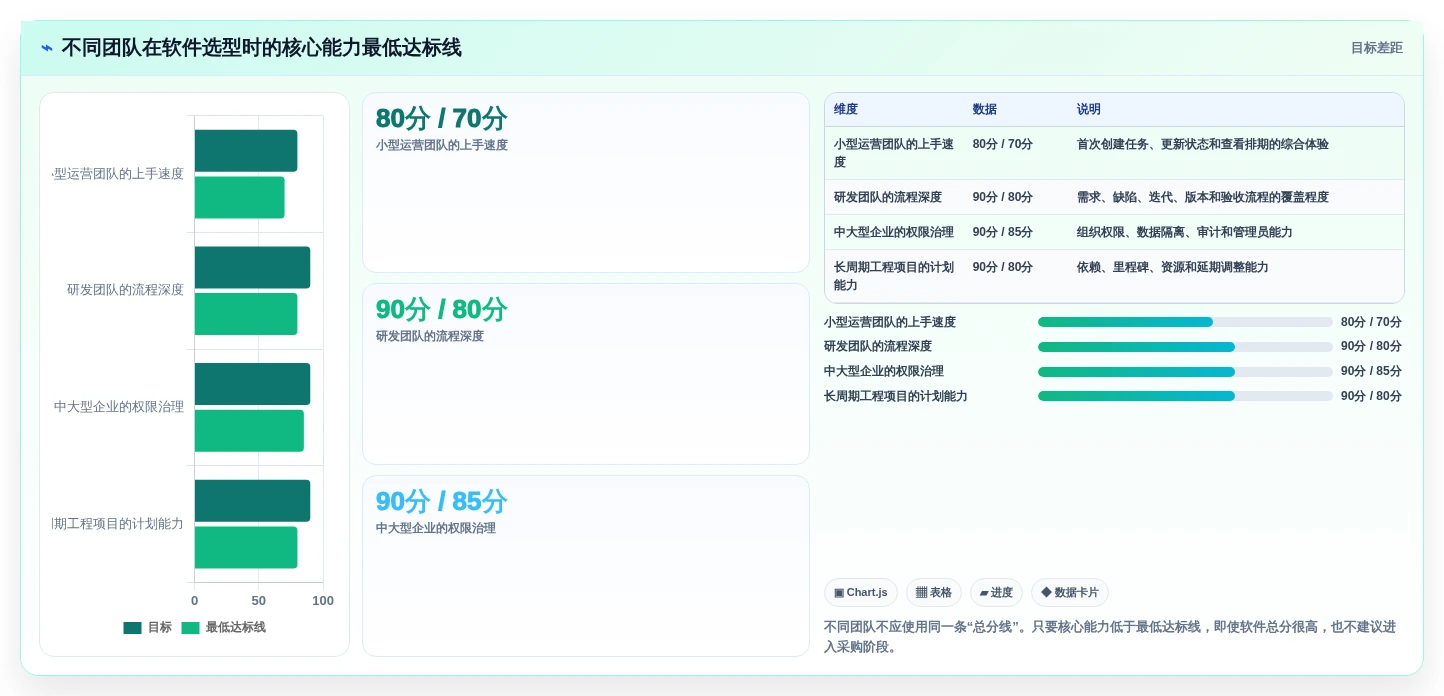Click the 目标 bar for 小型运营团队的上手速度
1444x696 pixels.
pos(246,151)
